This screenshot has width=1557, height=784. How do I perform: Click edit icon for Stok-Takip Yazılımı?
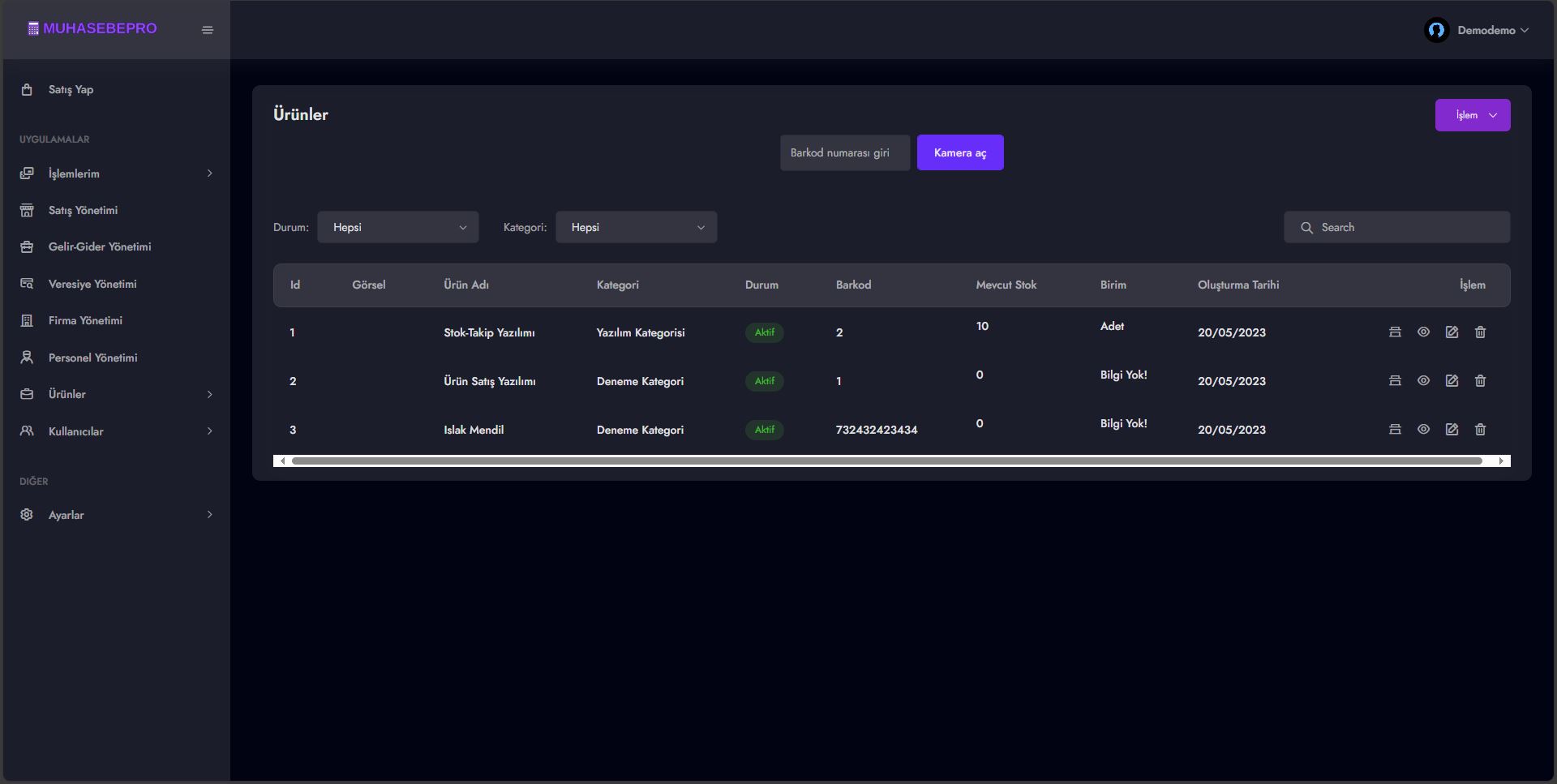pyautogui.click(x=1452, y=332)
